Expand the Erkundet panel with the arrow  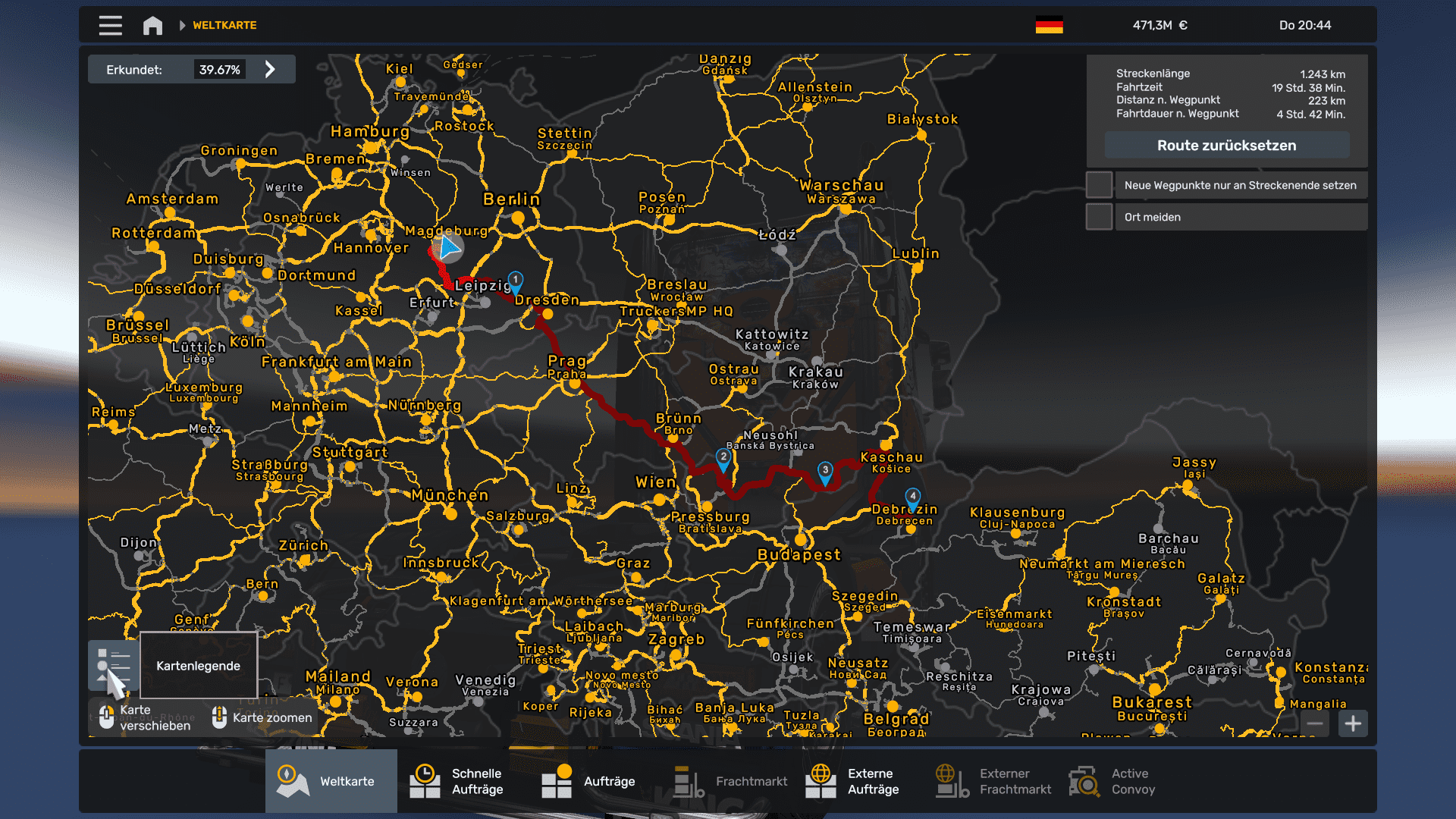click(x=270, y=69)
